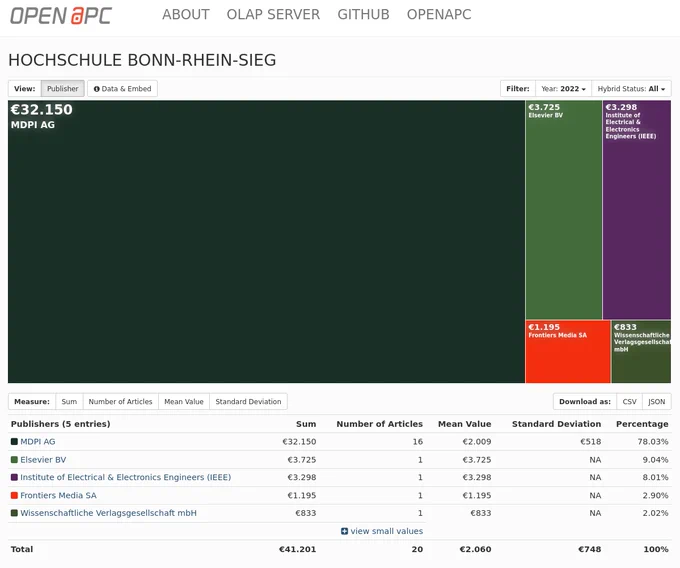
Task: Open the MDPI AG table link
Action: point(38,441)
